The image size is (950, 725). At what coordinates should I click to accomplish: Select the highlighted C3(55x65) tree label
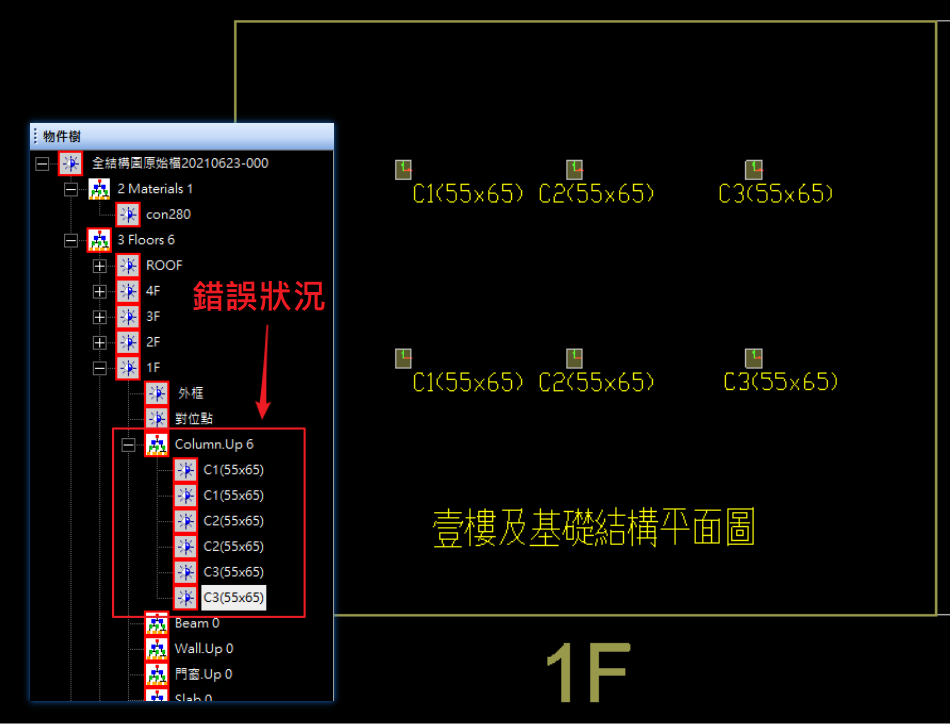234,598
